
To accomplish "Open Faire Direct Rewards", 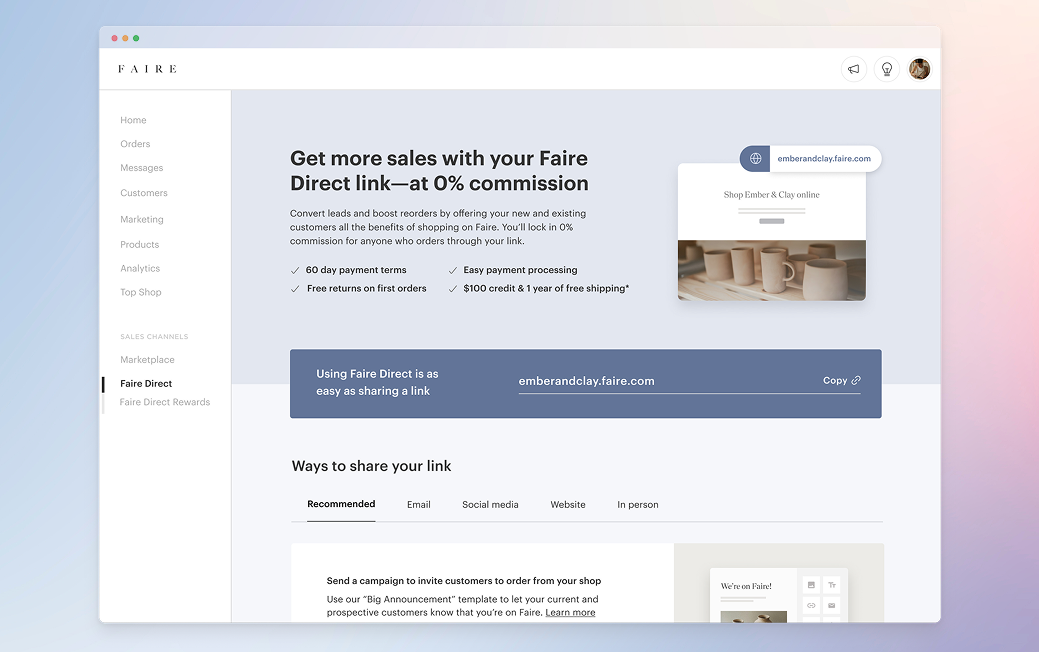I will [164, 402].
